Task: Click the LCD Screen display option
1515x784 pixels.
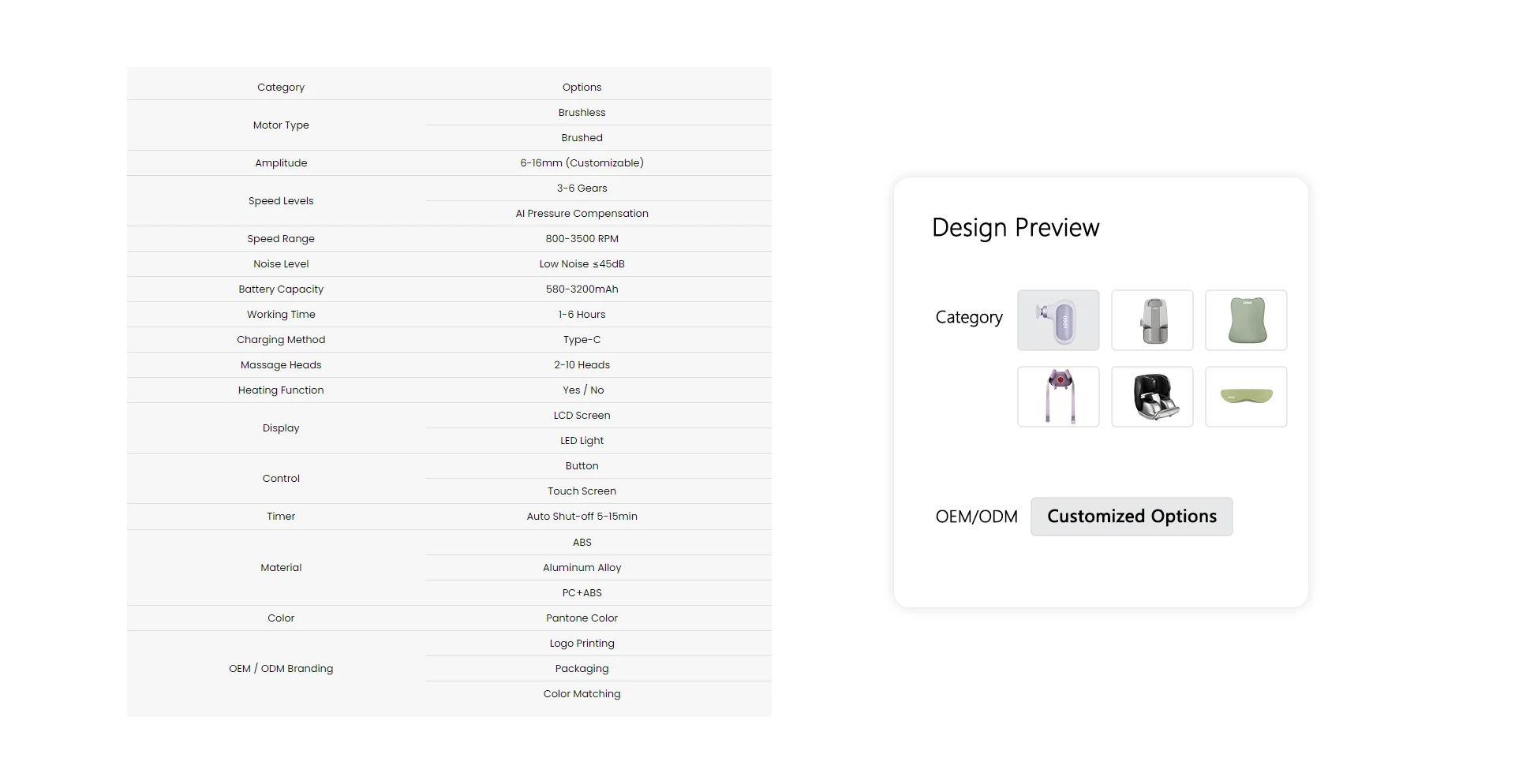Action: pos(582,416)
